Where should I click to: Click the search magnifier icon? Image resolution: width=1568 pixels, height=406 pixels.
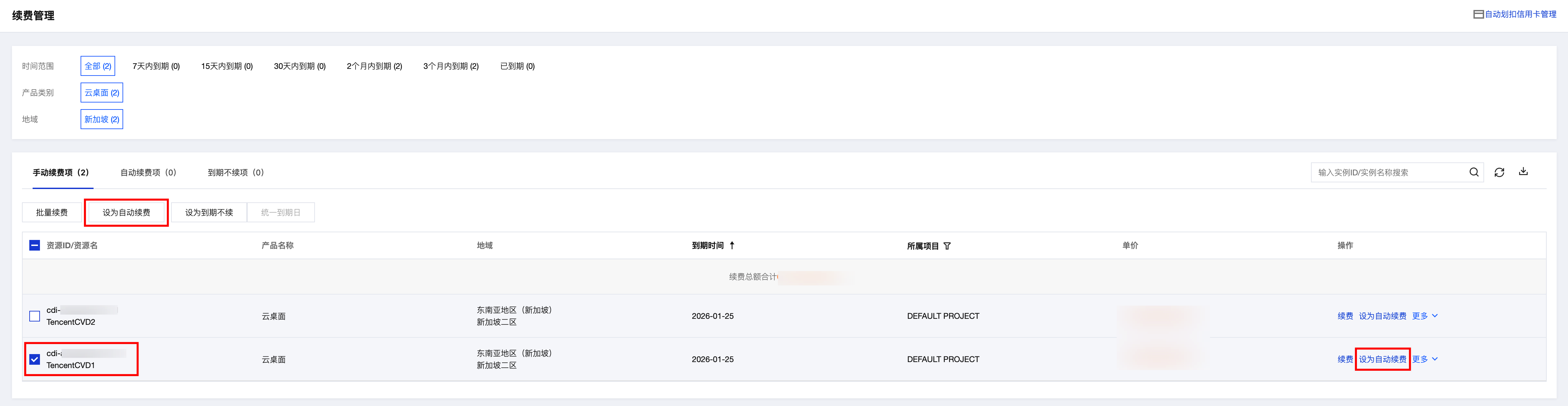pyautogui.click(x=1474, y=172)
